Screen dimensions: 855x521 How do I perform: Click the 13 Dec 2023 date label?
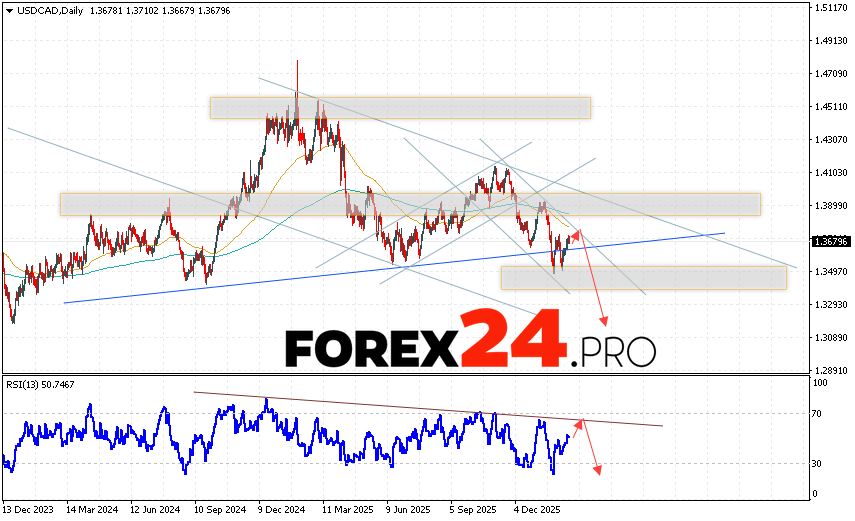[26, 509]
